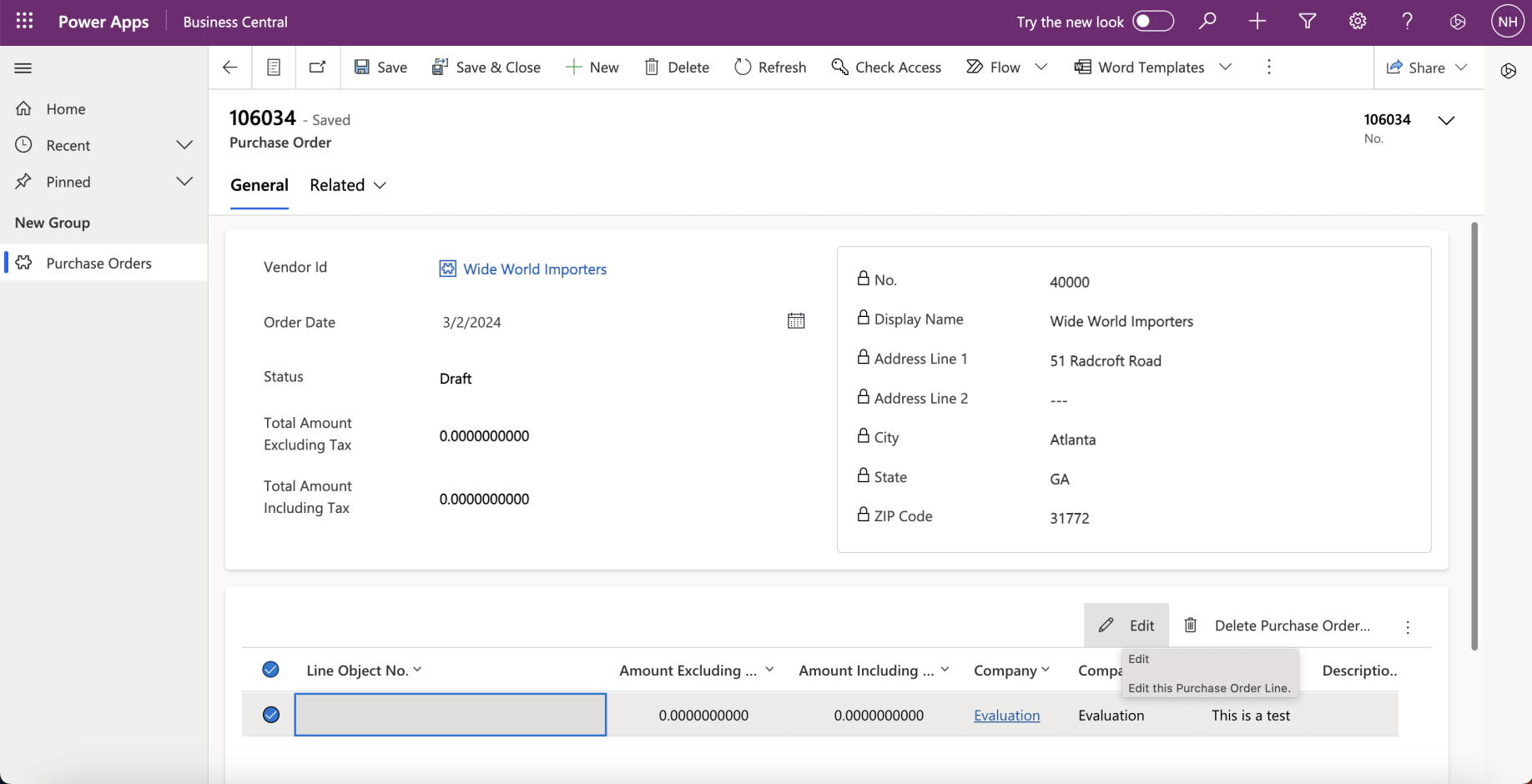Viewport: 1532px width, 784px height.
Task: Collapse the left navigation hamburger menu
Action: (x=23, y=68)
